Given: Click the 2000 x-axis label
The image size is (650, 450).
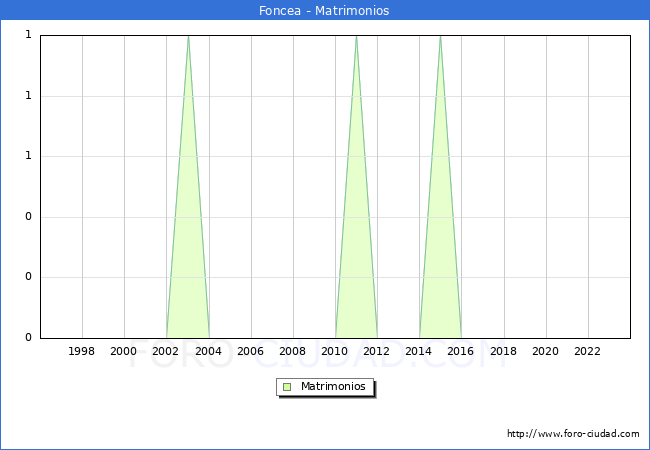Looking at the screenshot, I should click(x=124, y=351).
